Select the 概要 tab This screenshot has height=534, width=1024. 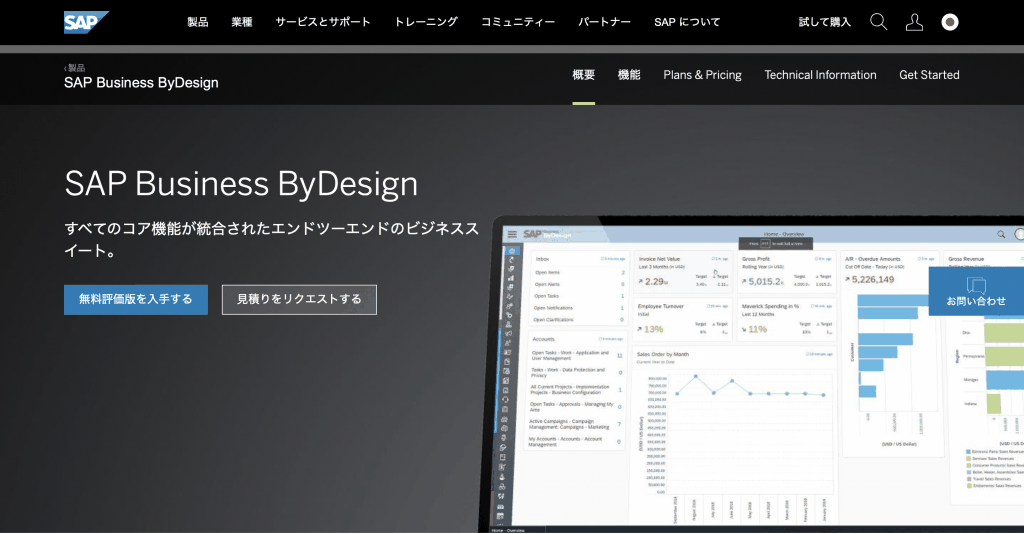click(583, 75)
